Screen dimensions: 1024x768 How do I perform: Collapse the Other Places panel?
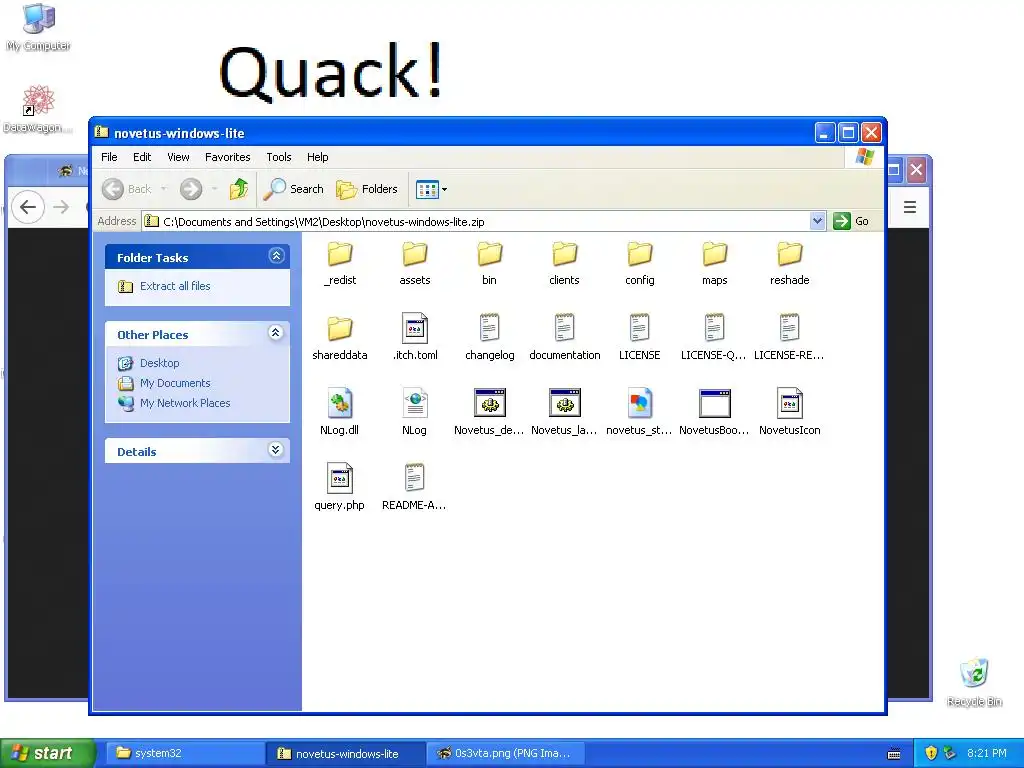[x=276, y=333]
